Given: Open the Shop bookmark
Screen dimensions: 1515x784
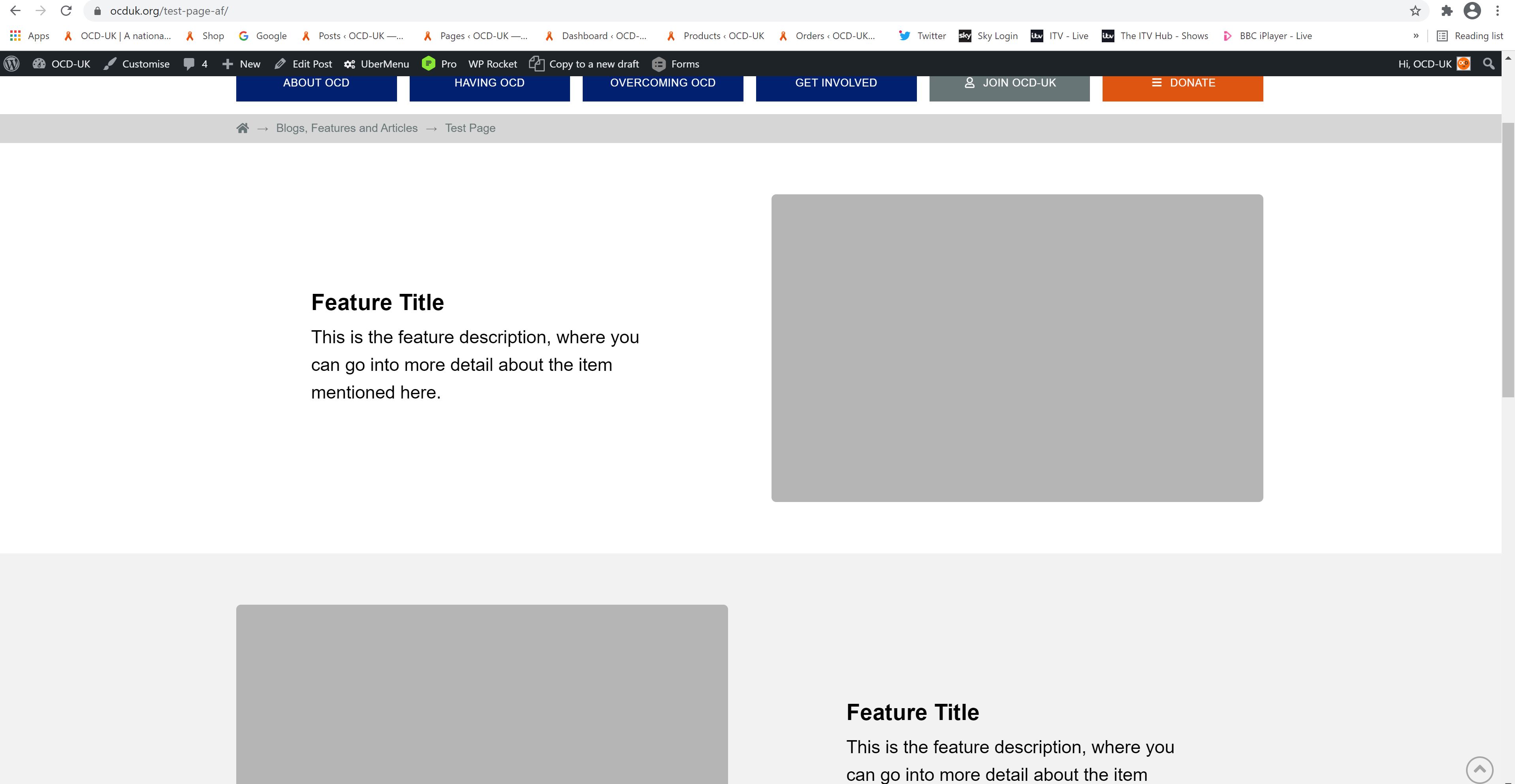Looking at the screenshot, I should (x=205, y=36).
